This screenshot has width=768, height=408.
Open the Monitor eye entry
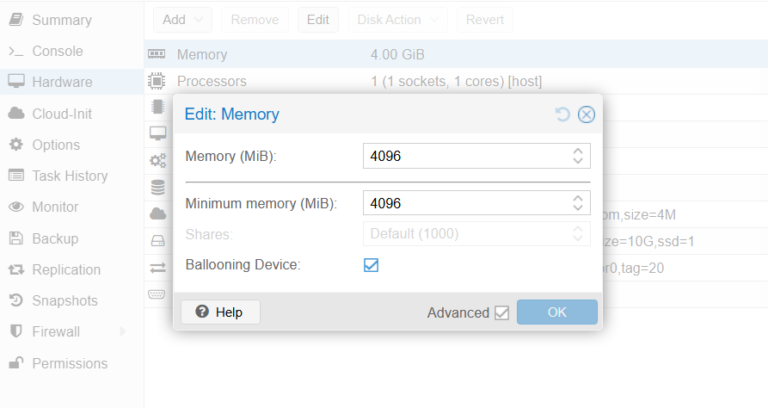pos(55,207)
